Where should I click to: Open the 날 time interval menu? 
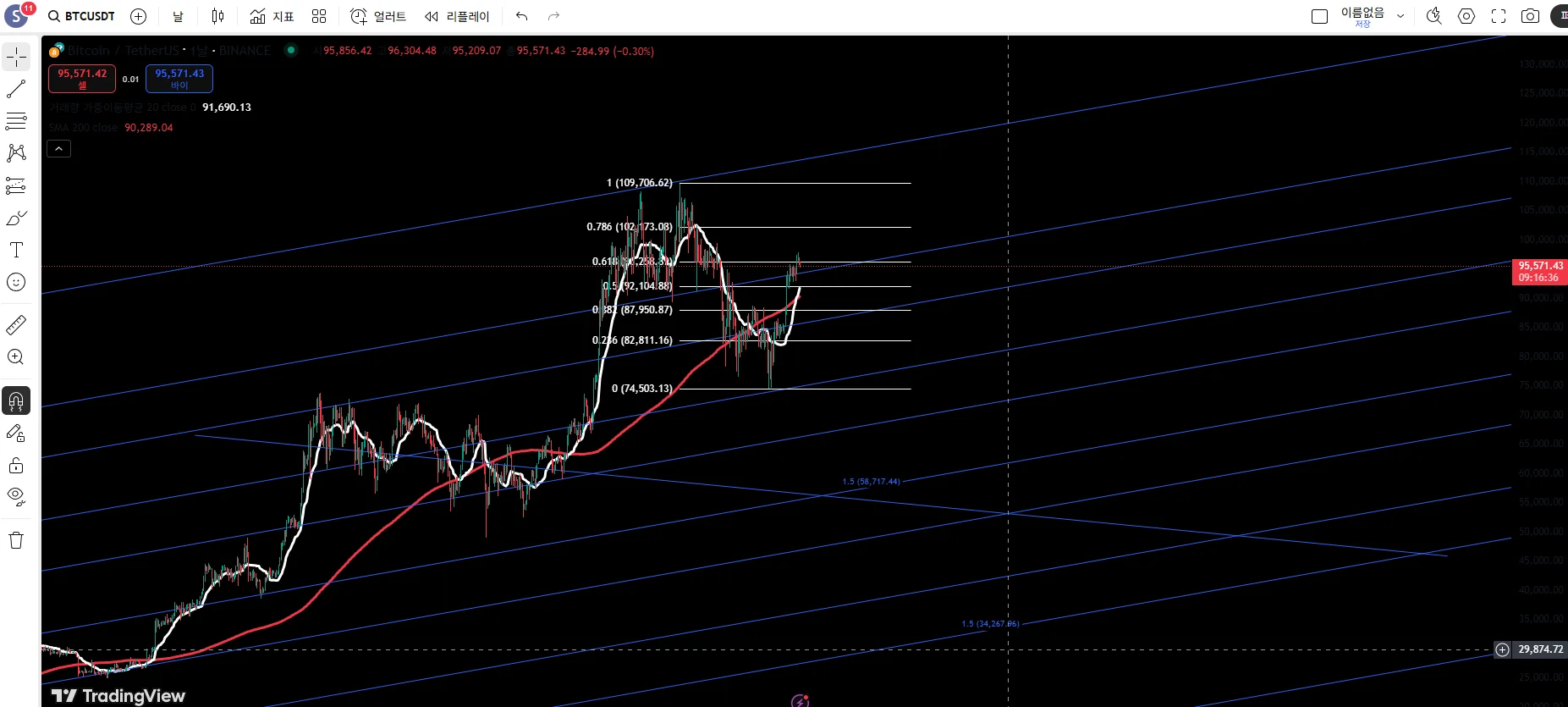click(178, 16)
